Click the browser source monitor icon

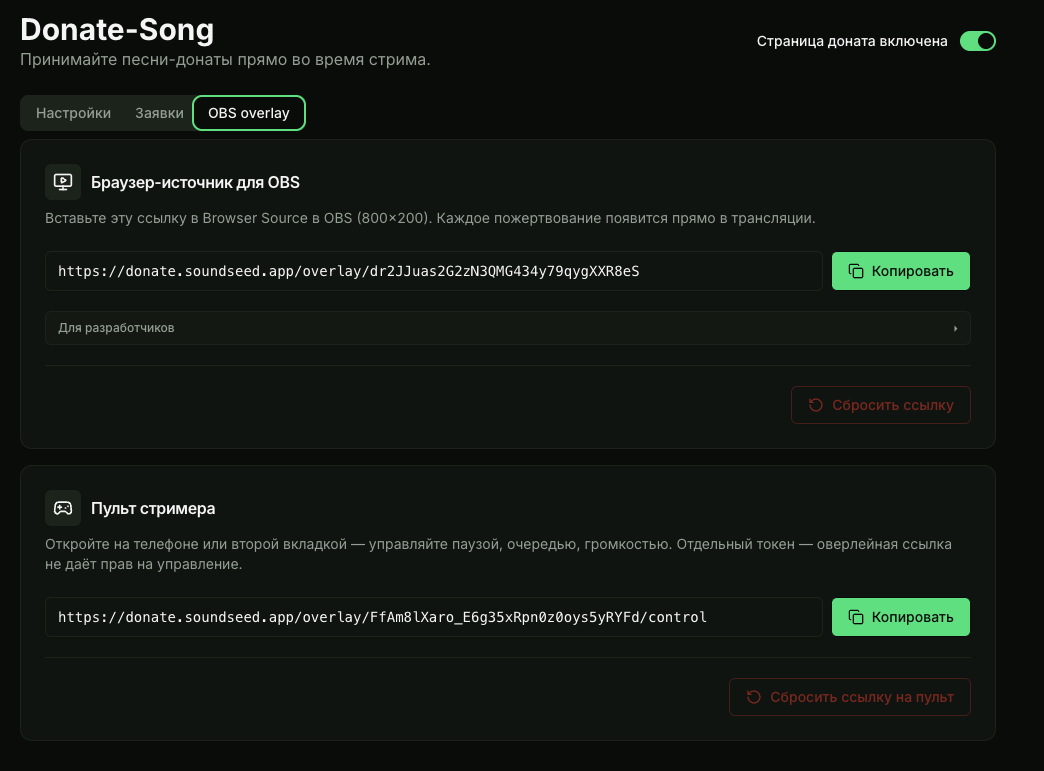pyautogui.click(x=63, y=182)
